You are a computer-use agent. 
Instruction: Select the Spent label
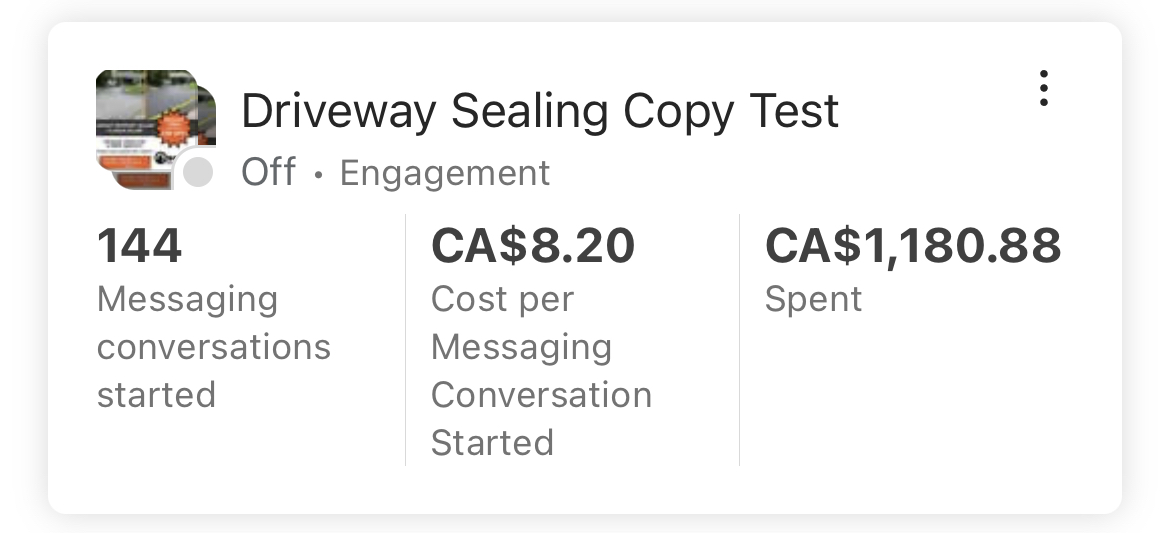point(813,299)
